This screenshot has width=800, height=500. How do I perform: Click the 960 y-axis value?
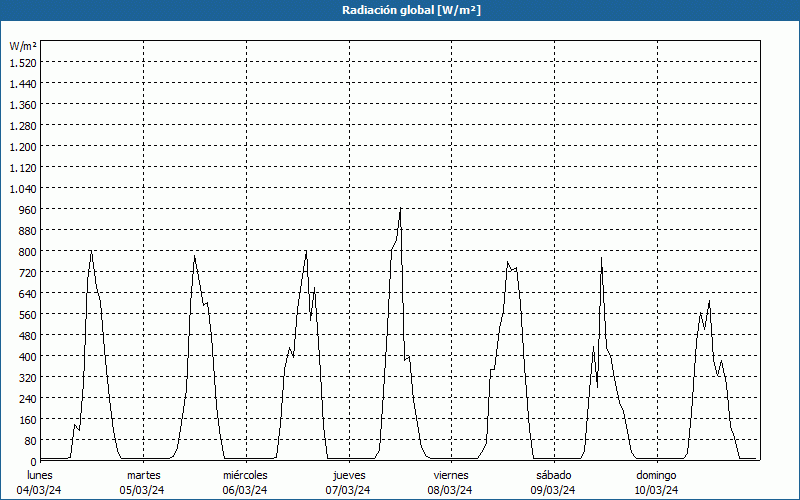click(x=28, y=210)
